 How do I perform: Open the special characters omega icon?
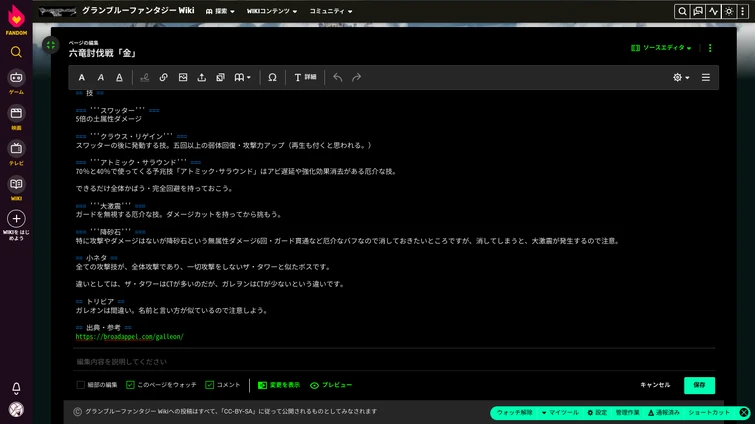pyautogui.click(x=273, y=77)
